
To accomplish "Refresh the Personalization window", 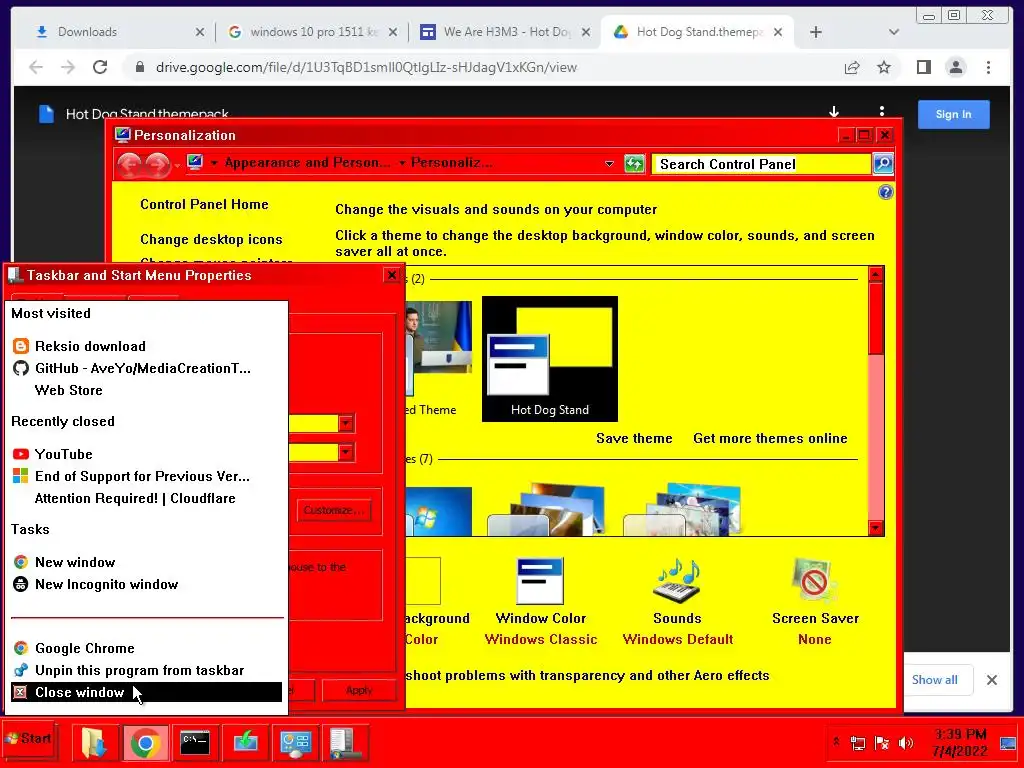I will [634, 164].
